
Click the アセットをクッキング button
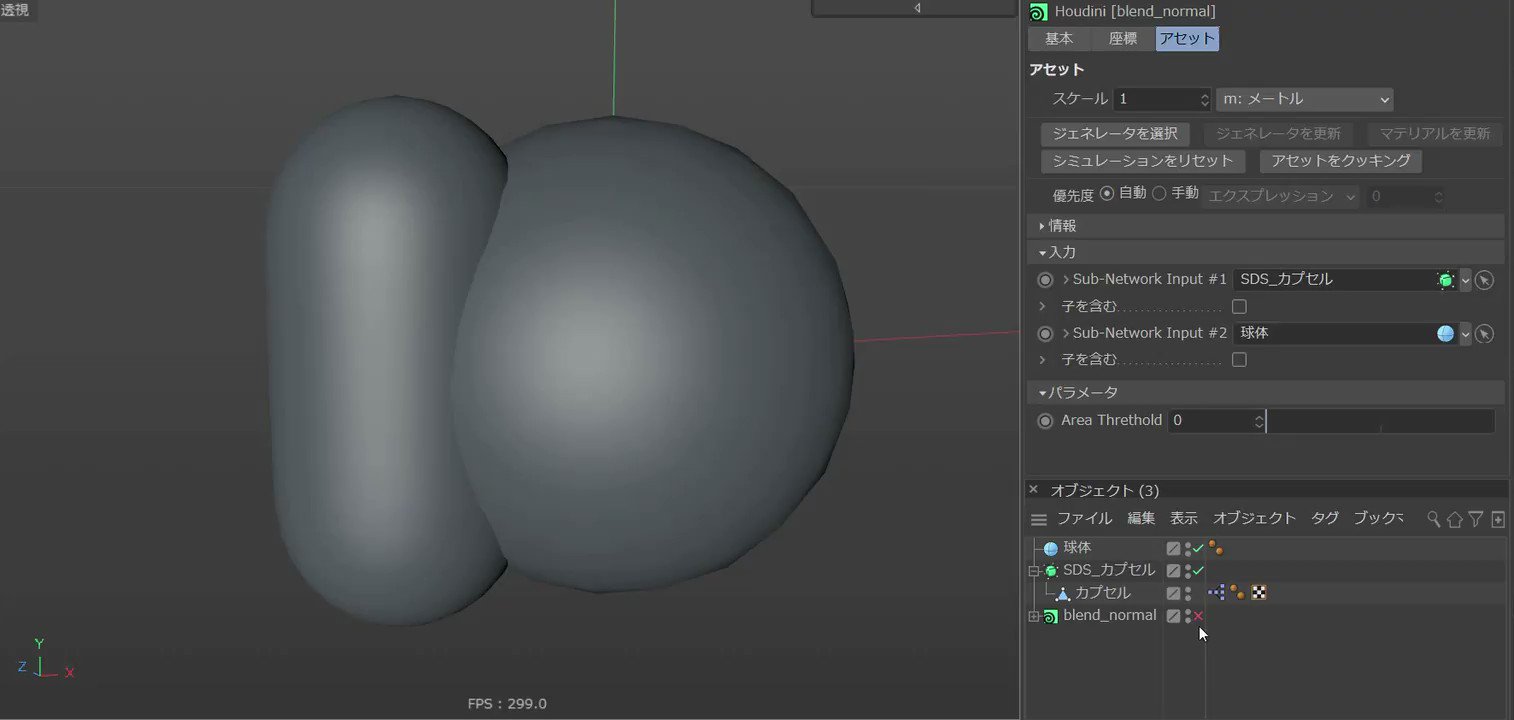(x=1341, y=161)
